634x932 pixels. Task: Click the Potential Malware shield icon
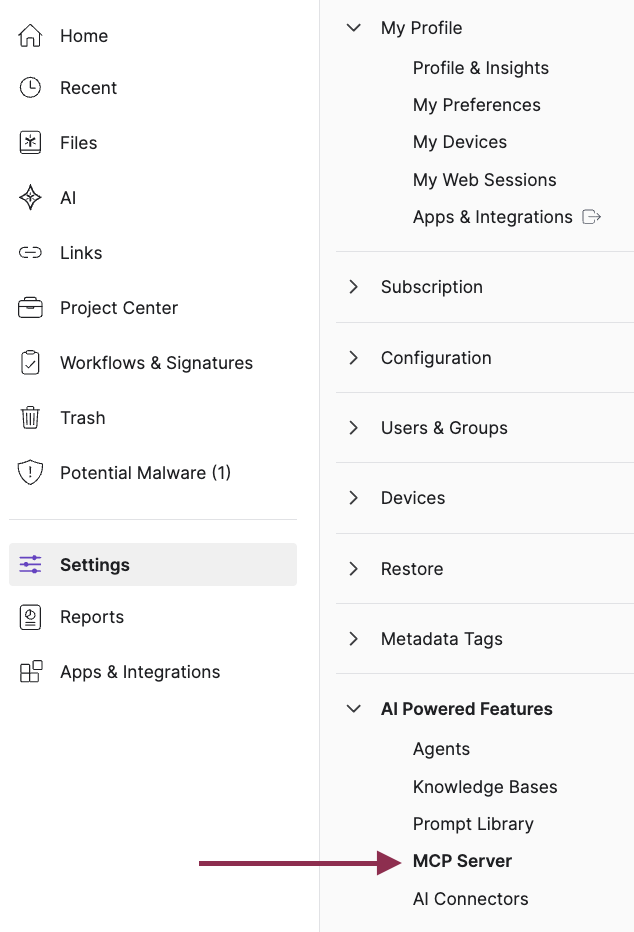click(30, 473)
